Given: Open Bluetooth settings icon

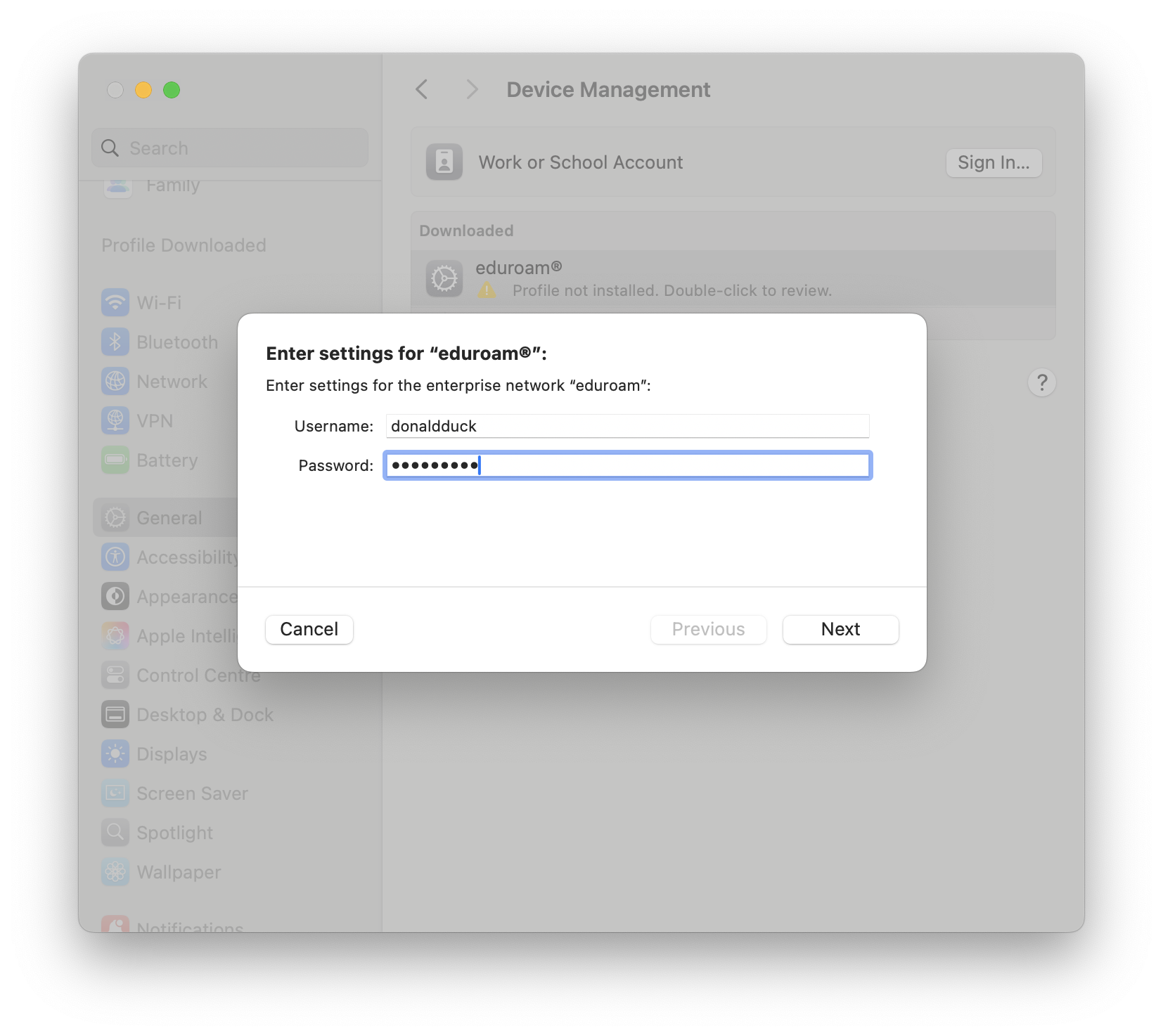Looking at the screenshot, I should coord(115,342).
